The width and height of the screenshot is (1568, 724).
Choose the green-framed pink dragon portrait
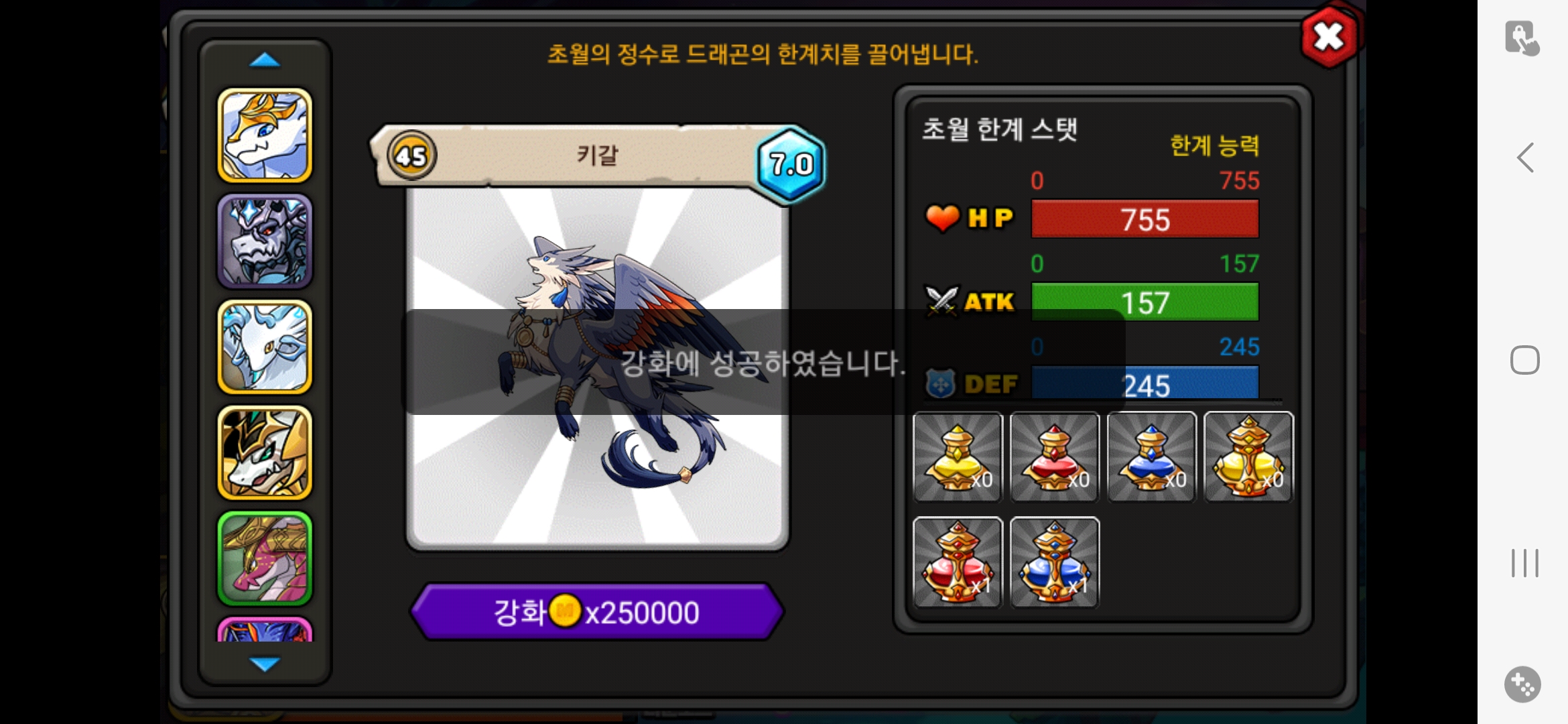point(265,558)
